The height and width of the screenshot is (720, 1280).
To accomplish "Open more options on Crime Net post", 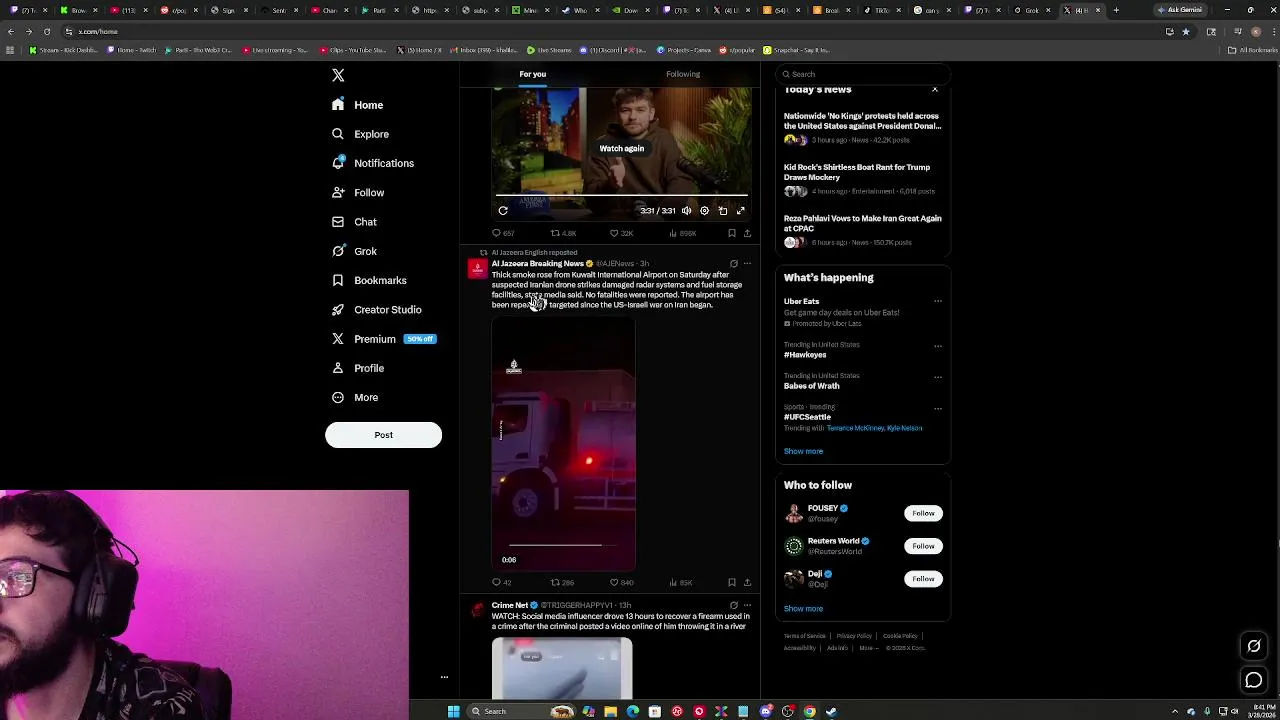I will click(x=747, y=605).
